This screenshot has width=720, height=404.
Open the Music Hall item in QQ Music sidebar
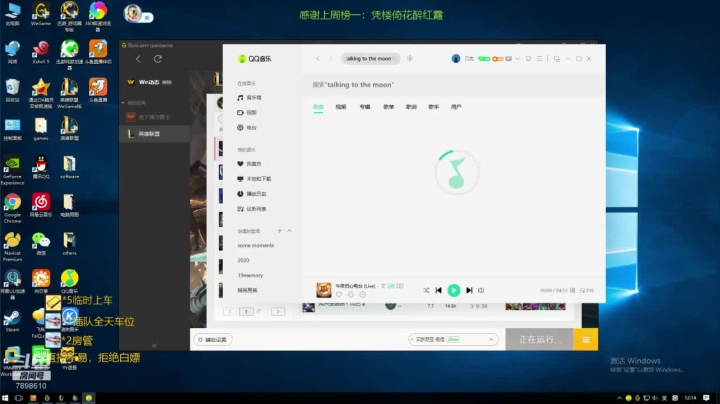tap(249, 98)
